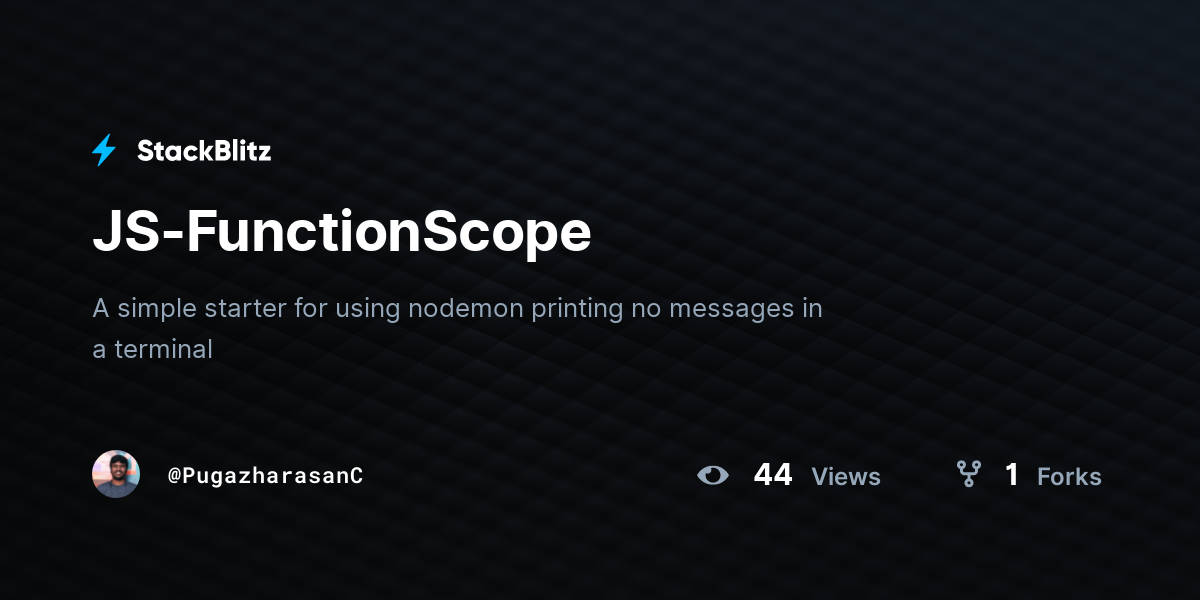Click the StackBlitz wordmark text

(x=204, y=151)
